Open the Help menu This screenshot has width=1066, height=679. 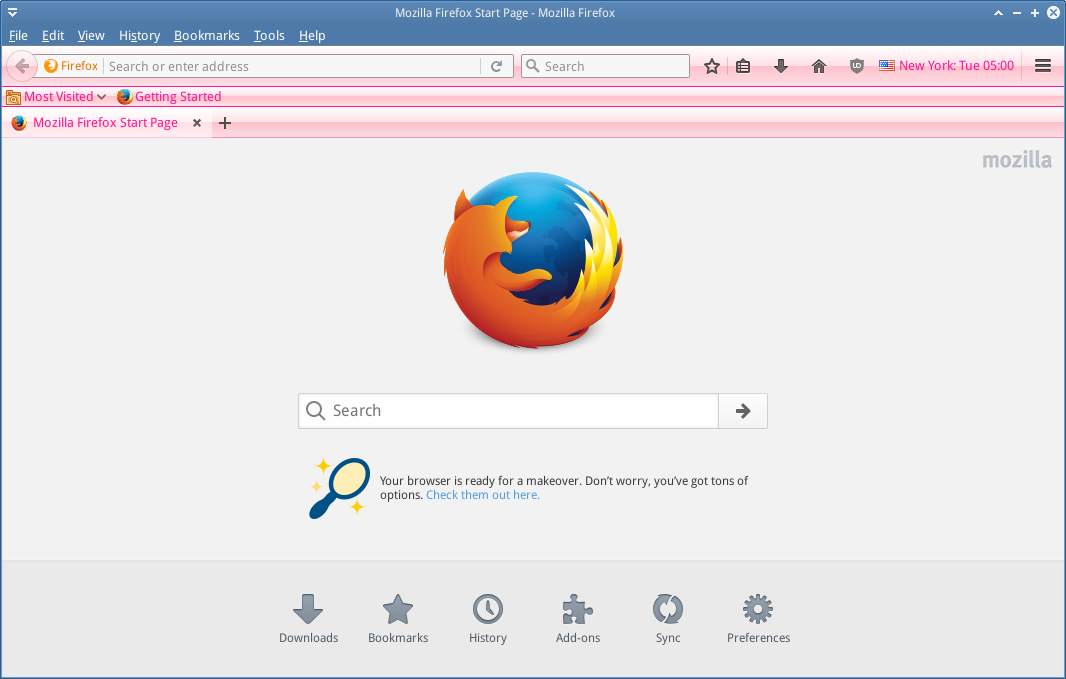coord(312,35)
